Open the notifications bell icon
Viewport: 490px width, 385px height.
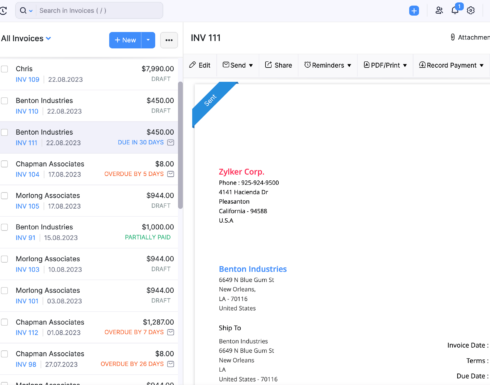pos(455,10)
